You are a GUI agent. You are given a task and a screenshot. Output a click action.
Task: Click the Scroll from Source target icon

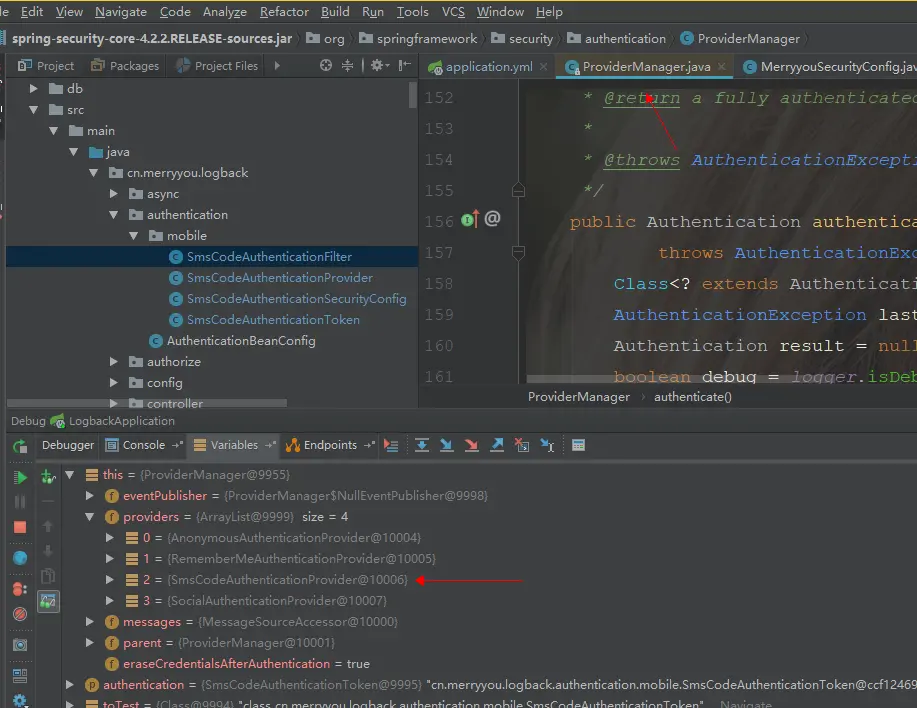pos(326,65)
